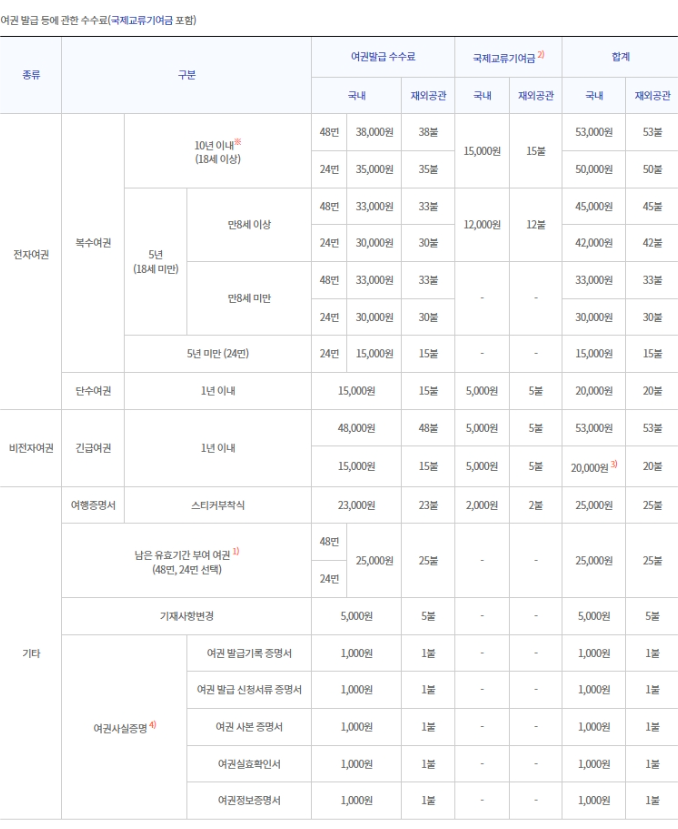Select the 42불 total value
The image size is (678, 829).
(x=652, y=243)
